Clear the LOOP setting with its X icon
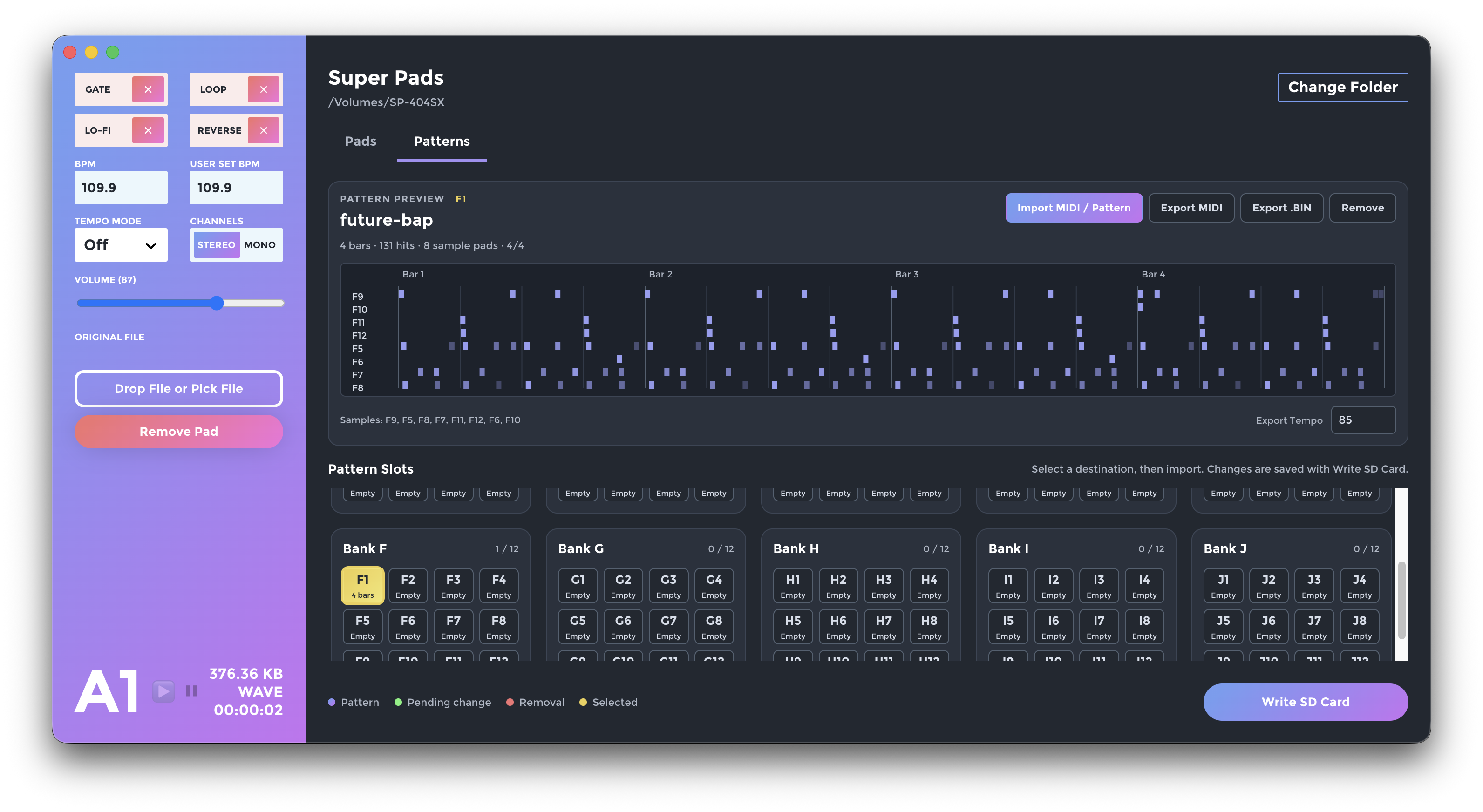This screenshot has height=812, width=1483. (x=263, y=89)
